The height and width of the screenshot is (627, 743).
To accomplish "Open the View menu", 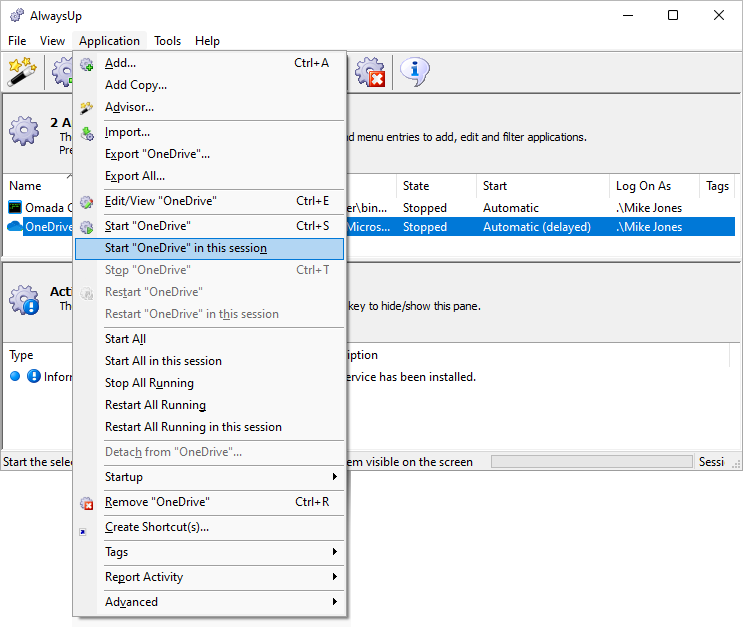I will [52, 41].
